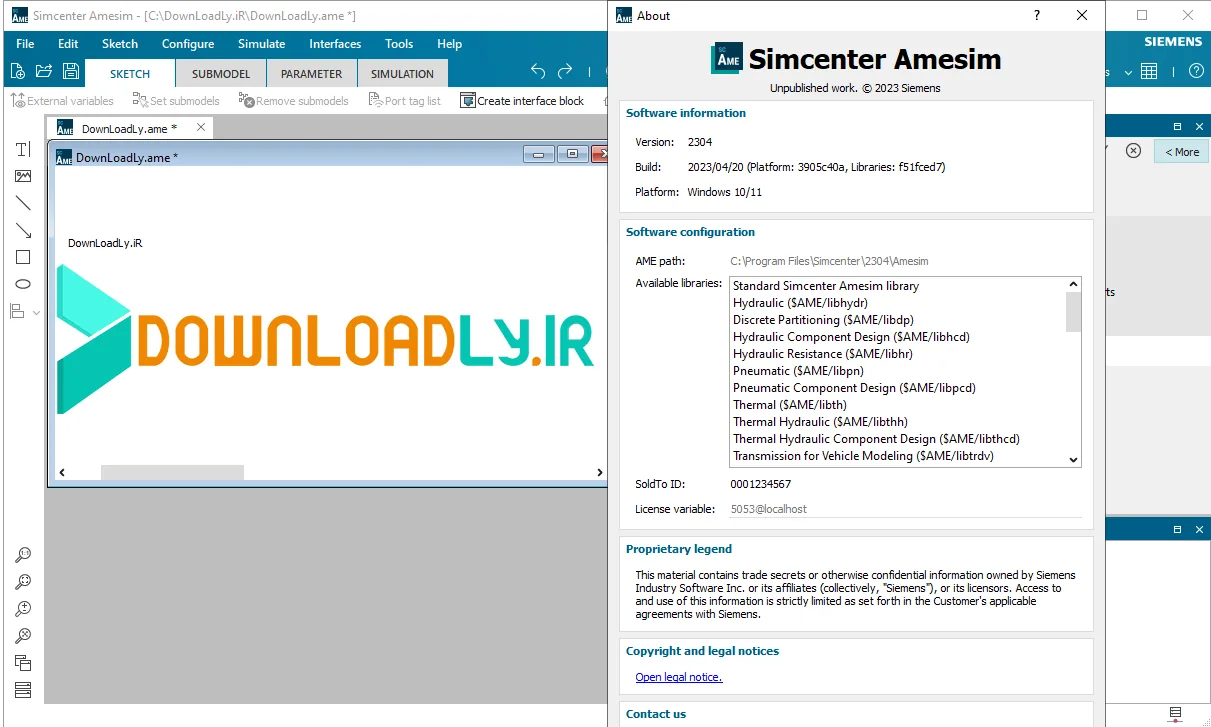Select the Insert Image tool

click(x=22, y=176)
